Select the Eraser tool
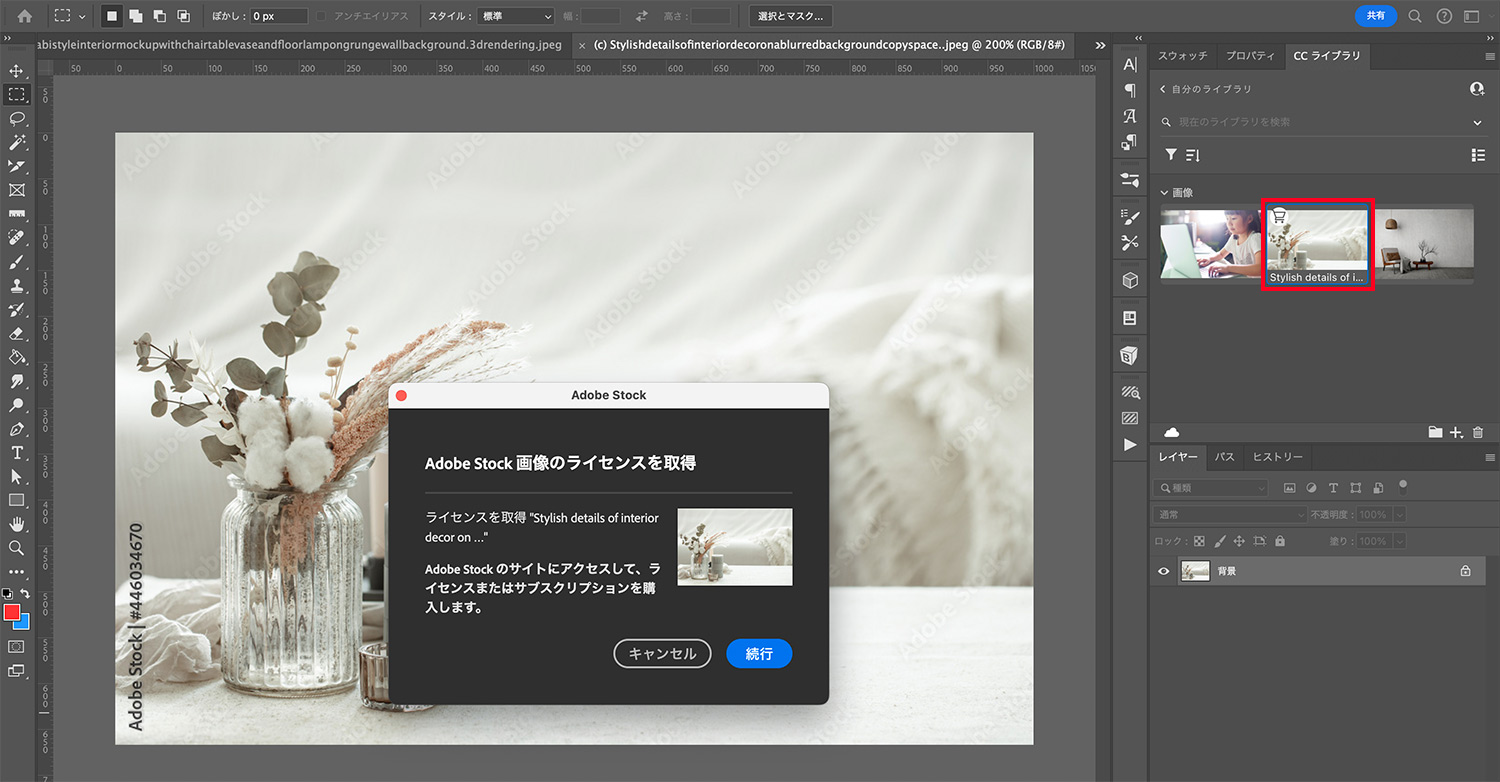 [16, 334]
